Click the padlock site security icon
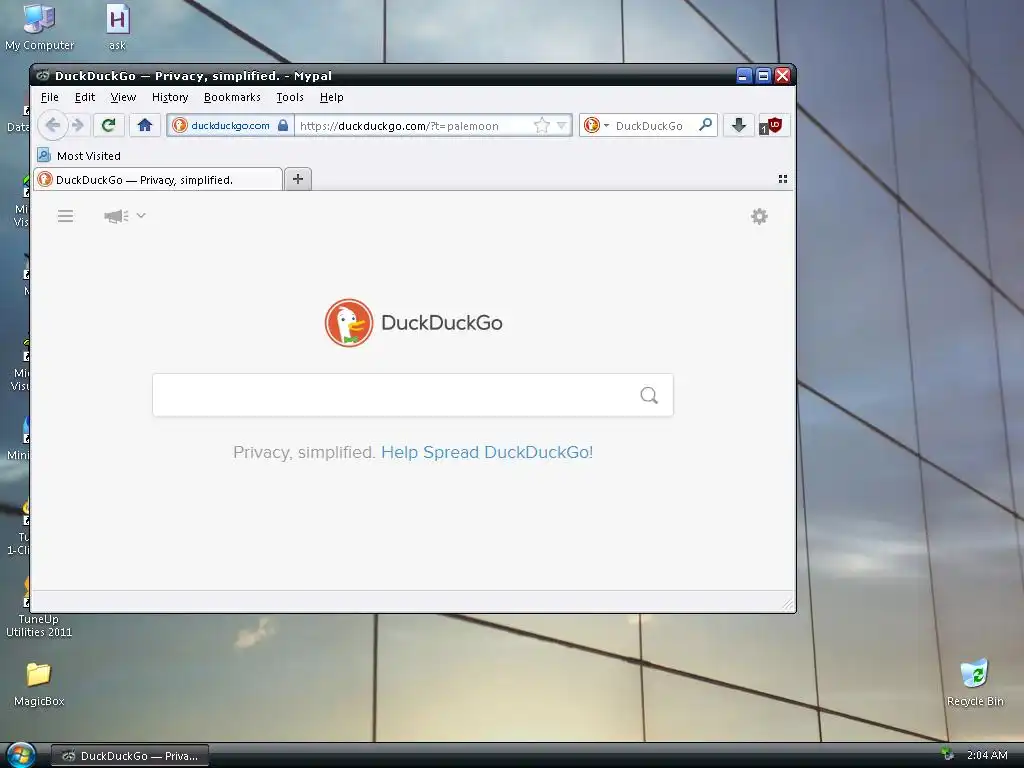Screen dimensions: 1024x768 coord(283,125)
